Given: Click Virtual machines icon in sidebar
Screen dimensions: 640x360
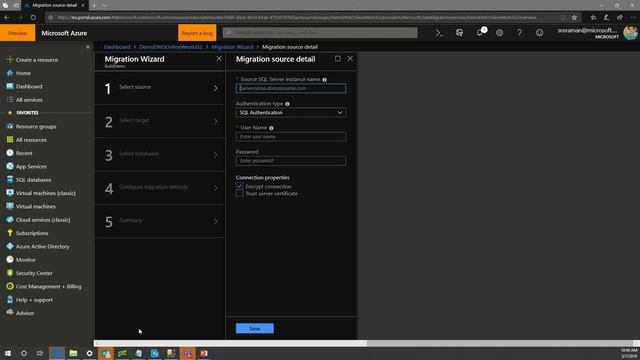Looking at the screenshot, I should tap(10, 206).
